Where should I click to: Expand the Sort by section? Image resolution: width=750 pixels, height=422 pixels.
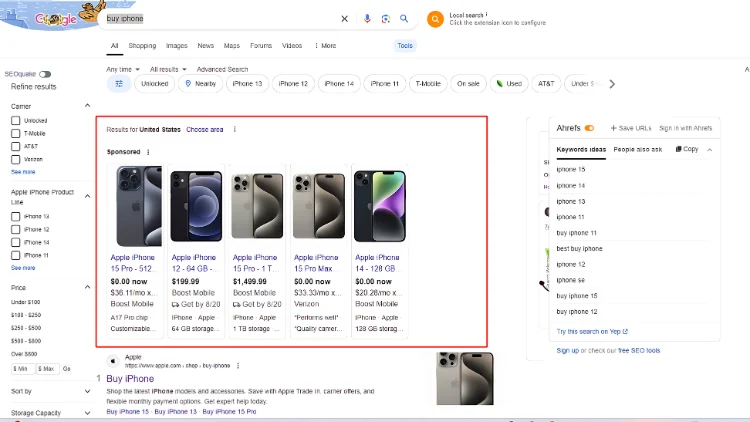click(x=87, y=391)
